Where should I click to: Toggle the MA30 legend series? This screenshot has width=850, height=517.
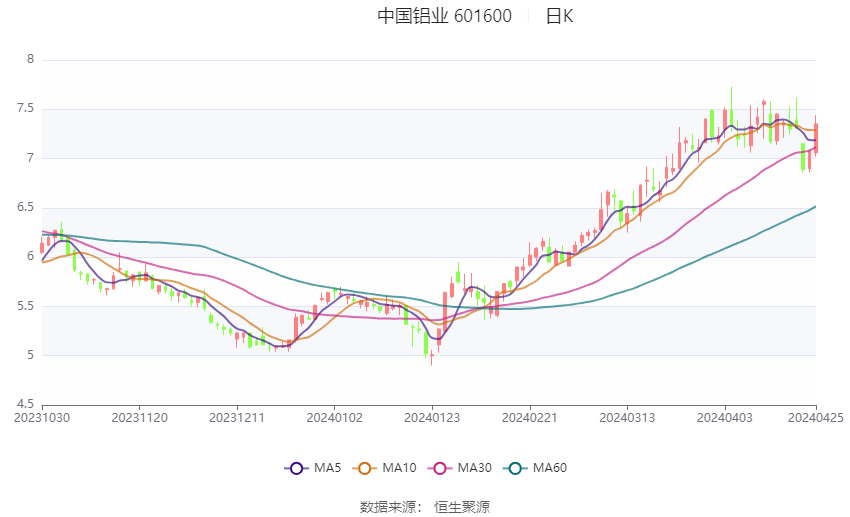[x=460, y=468]
